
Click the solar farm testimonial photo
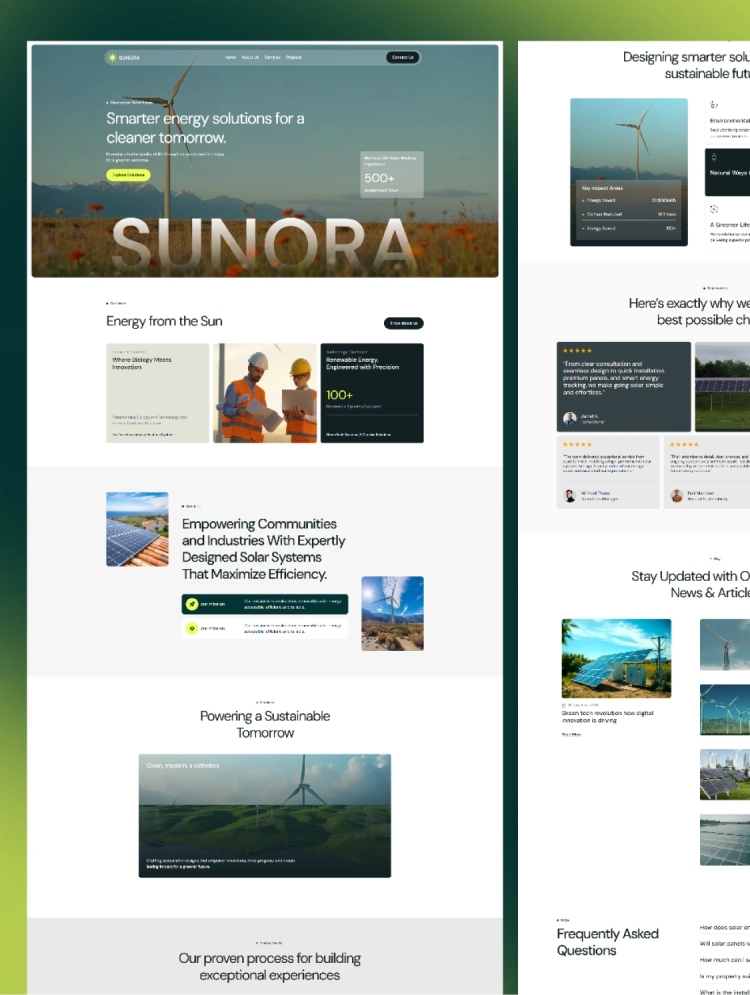723,387
